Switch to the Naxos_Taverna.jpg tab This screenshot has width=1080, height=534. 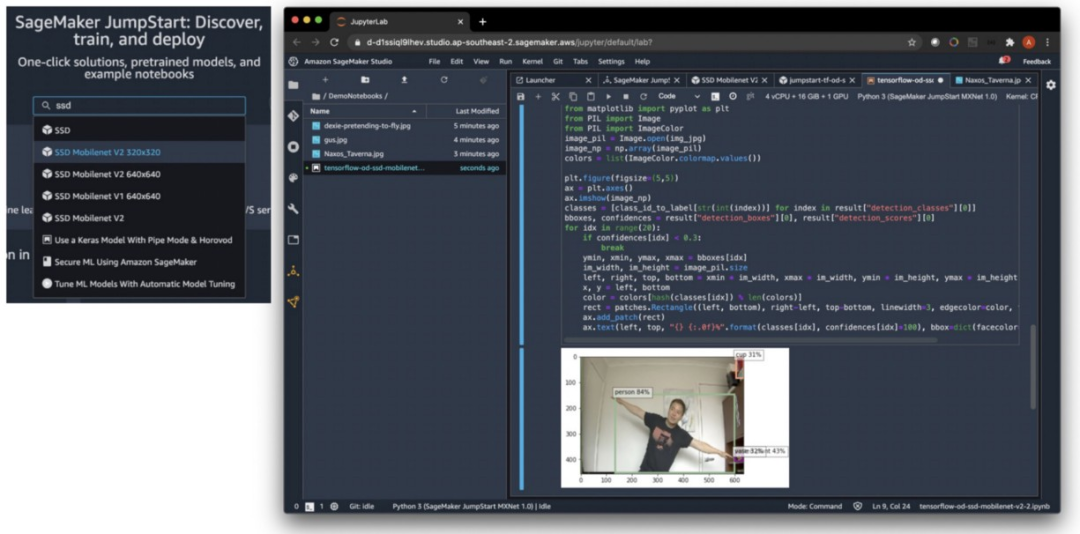(992, 80)
